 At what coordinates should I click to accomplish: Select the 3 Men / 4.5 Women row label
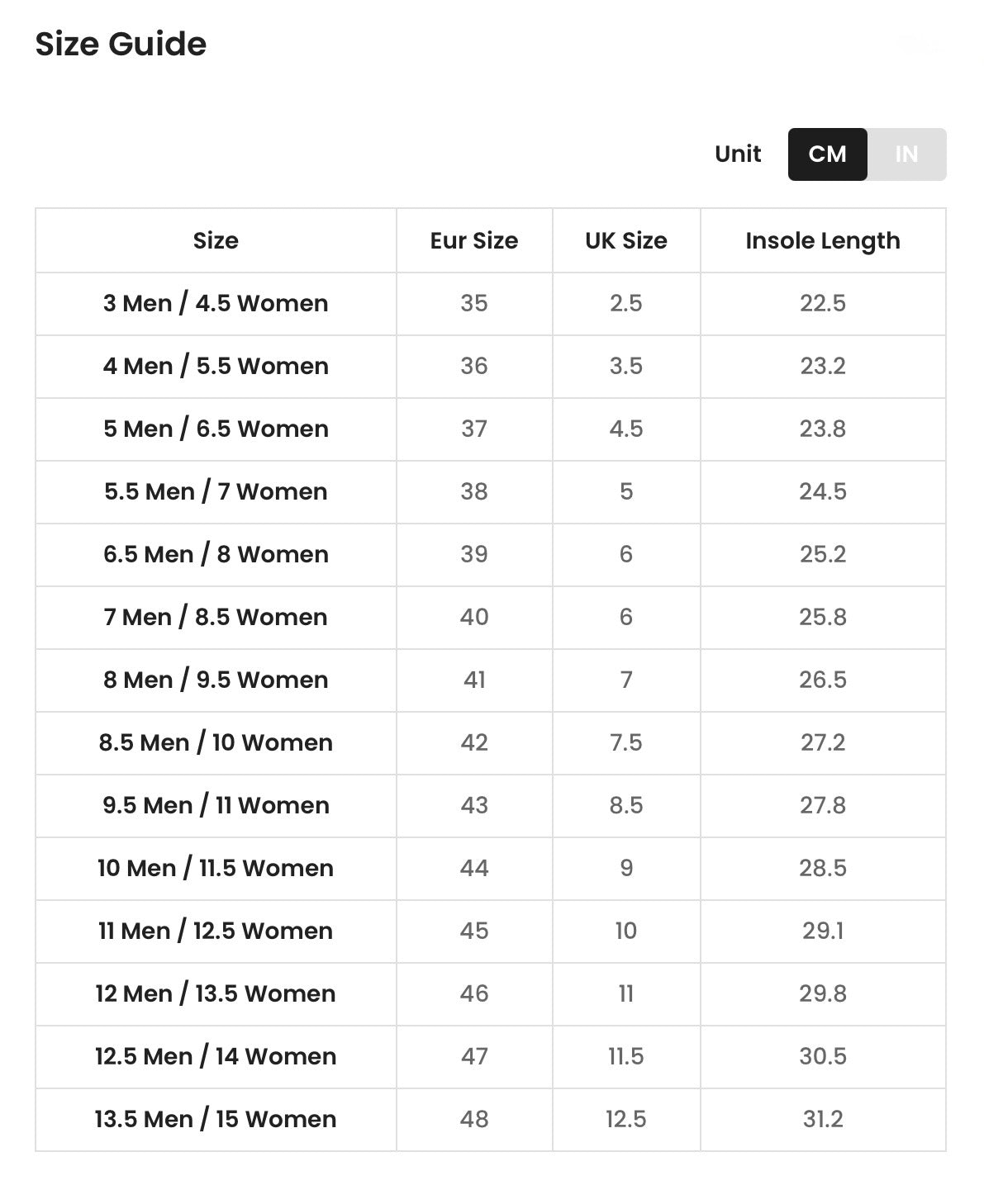click(x=216, y=303)
